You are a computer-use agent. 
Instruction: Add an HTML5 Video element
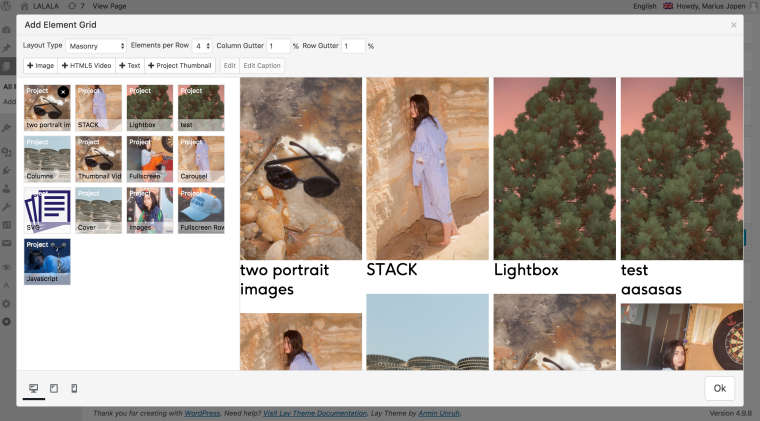pyautogui.click(x=87, y=66)
